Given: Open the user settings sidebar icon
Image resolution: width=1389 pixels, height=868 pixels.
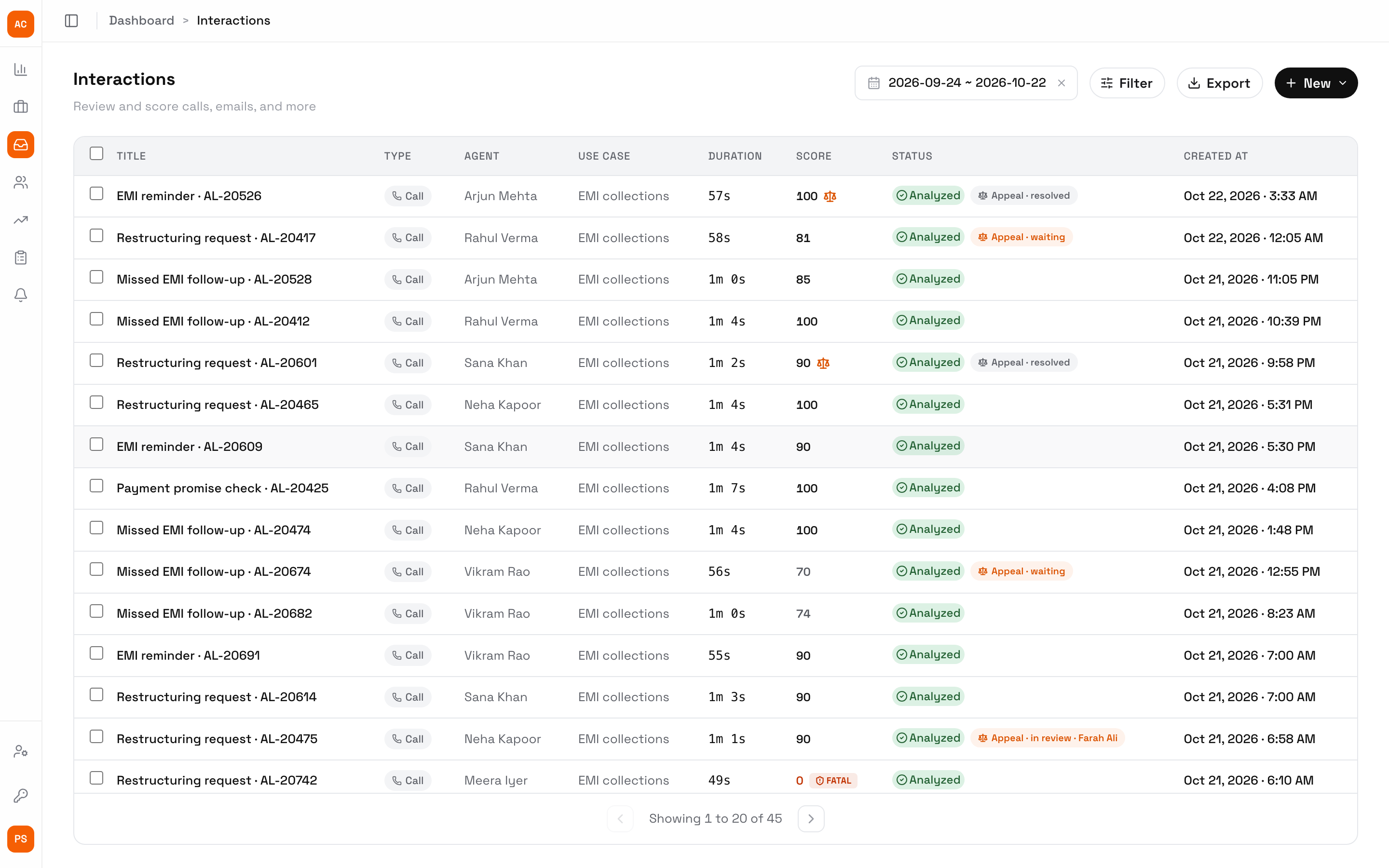Looking at the screenshot, I should pos(21,751).
